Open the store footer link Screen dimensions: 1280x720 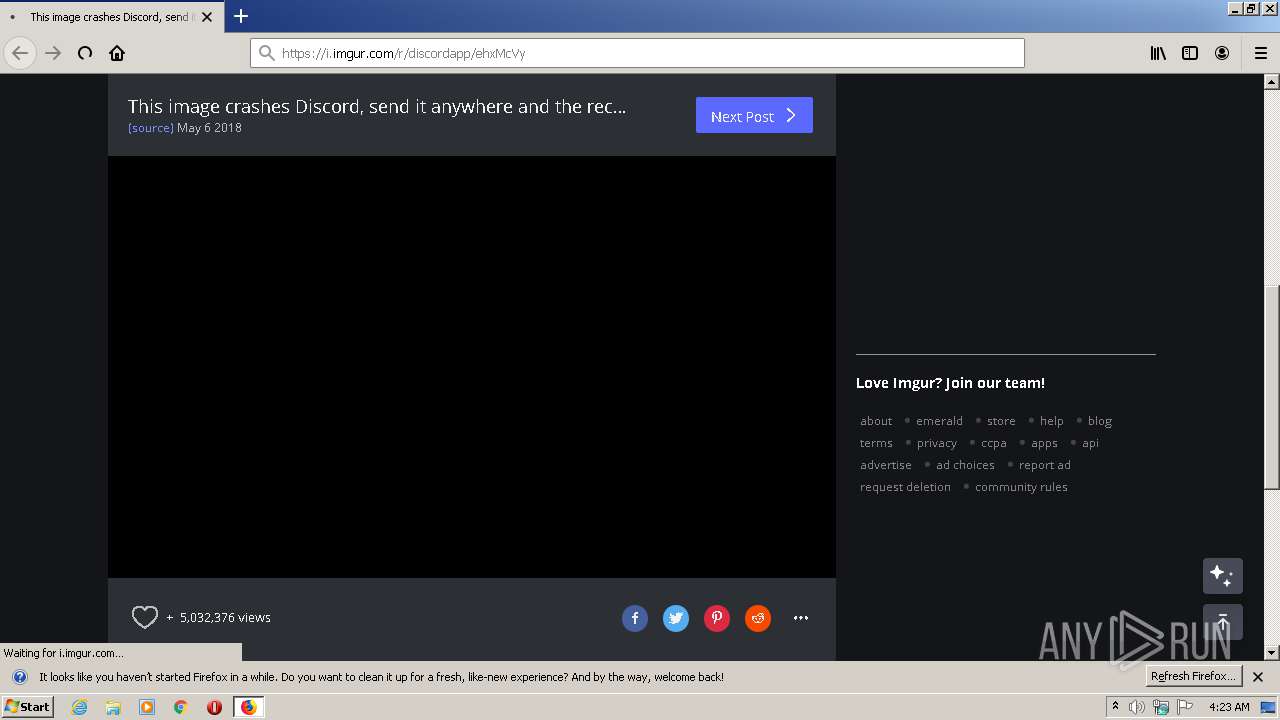(x=1001, y=421)
